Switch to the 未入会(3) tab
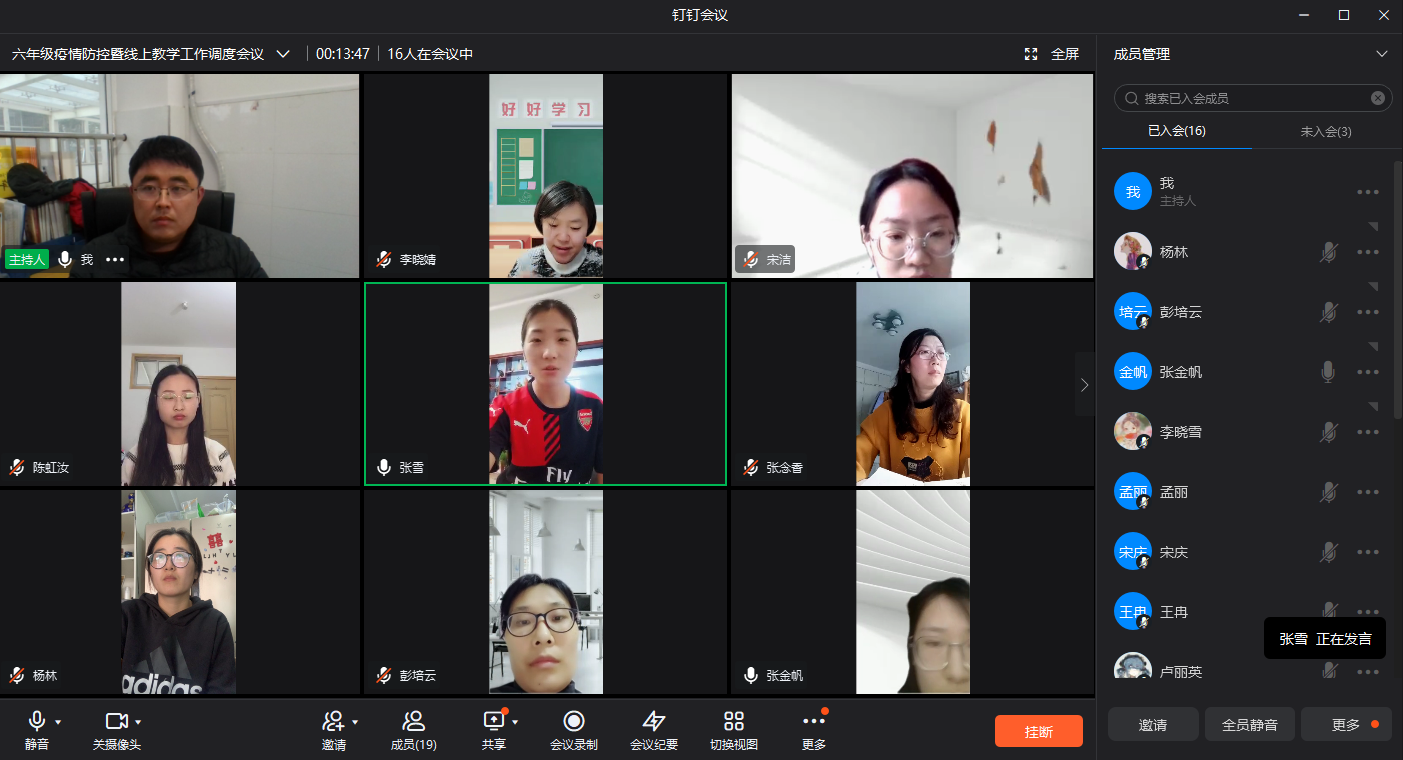1403x760 pixels. 1326,131
